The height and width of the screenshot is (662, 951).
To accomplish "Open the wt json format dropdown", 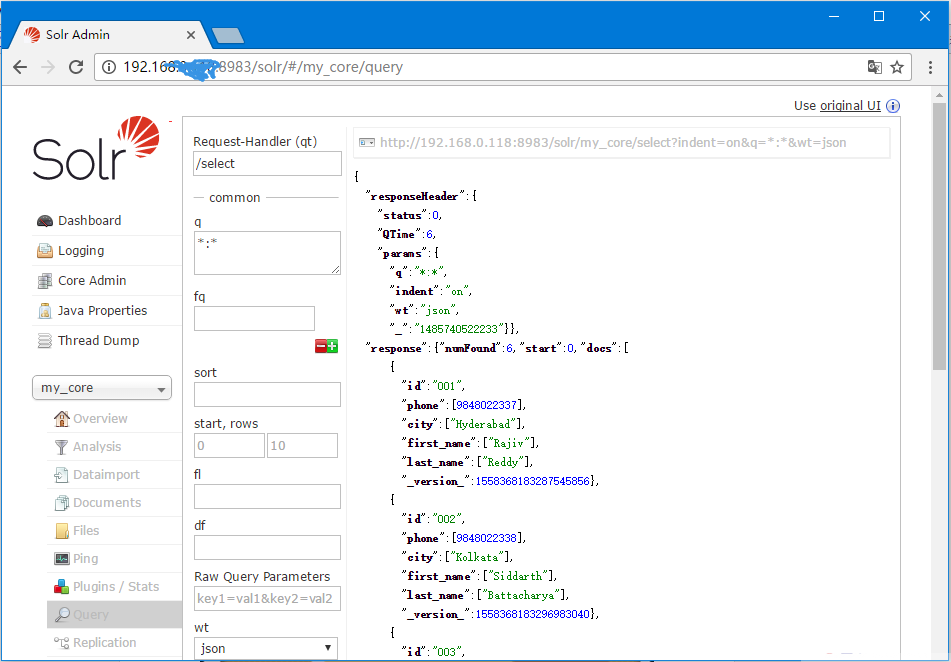I will coord(266,648).
